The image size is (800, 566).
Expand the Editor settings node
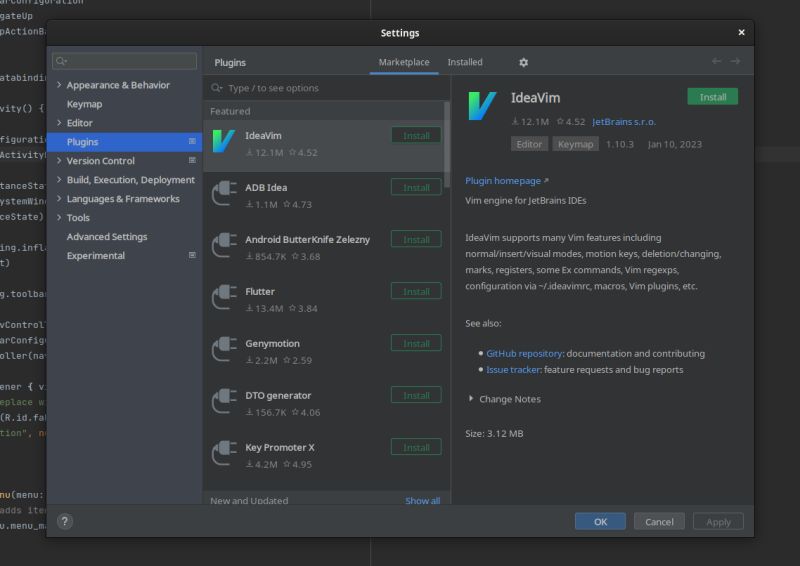pyautogui.click(x=59, y=122)
